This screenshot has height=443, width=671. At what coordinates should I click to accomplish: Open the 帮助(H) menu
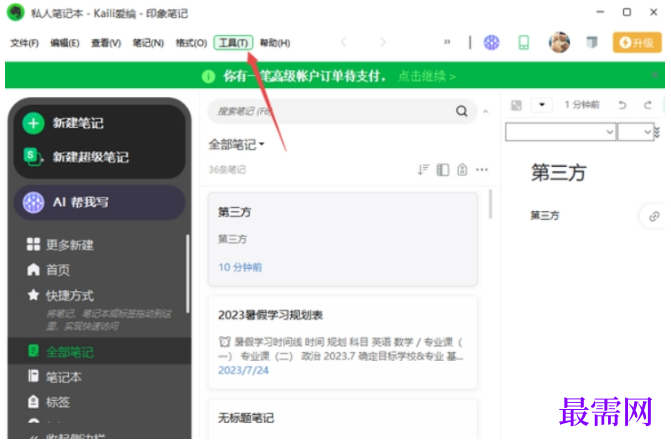tap(275, 43)
